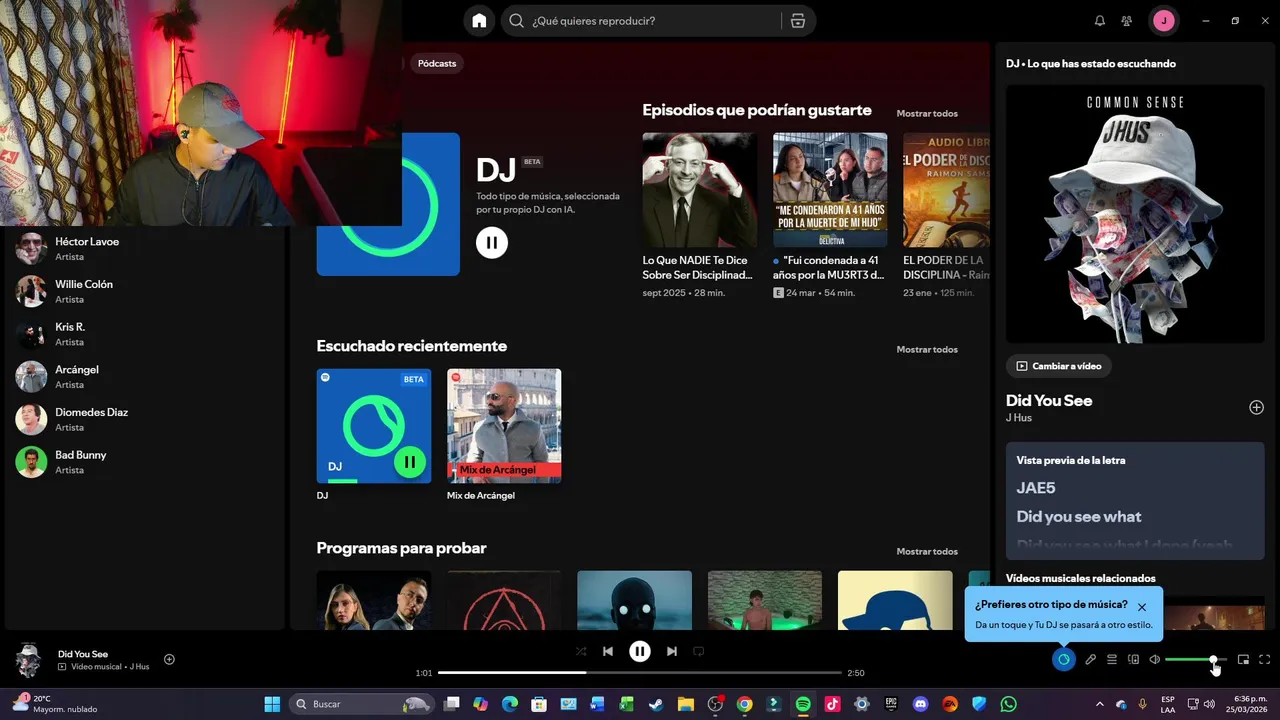Go to Spotify Home via house icon

point(479,21)
